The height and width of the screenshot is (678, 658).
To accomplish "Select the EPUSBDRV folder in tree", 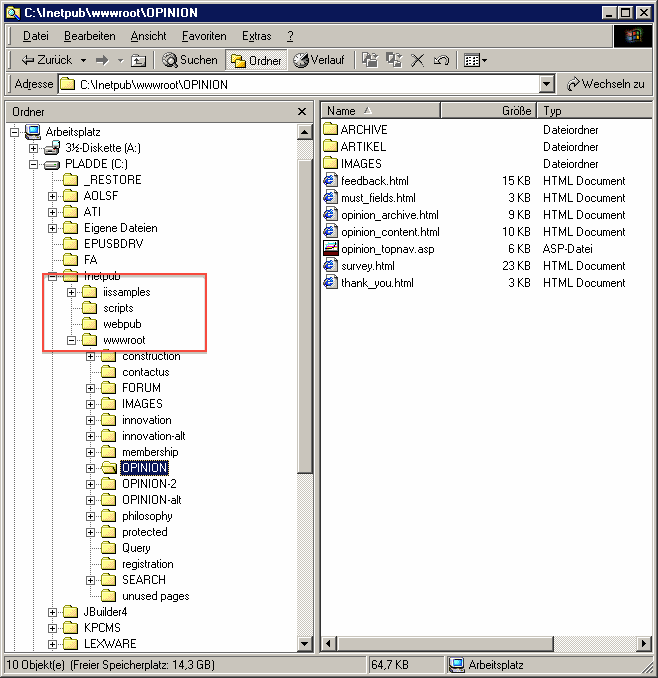I will point(103,244).
